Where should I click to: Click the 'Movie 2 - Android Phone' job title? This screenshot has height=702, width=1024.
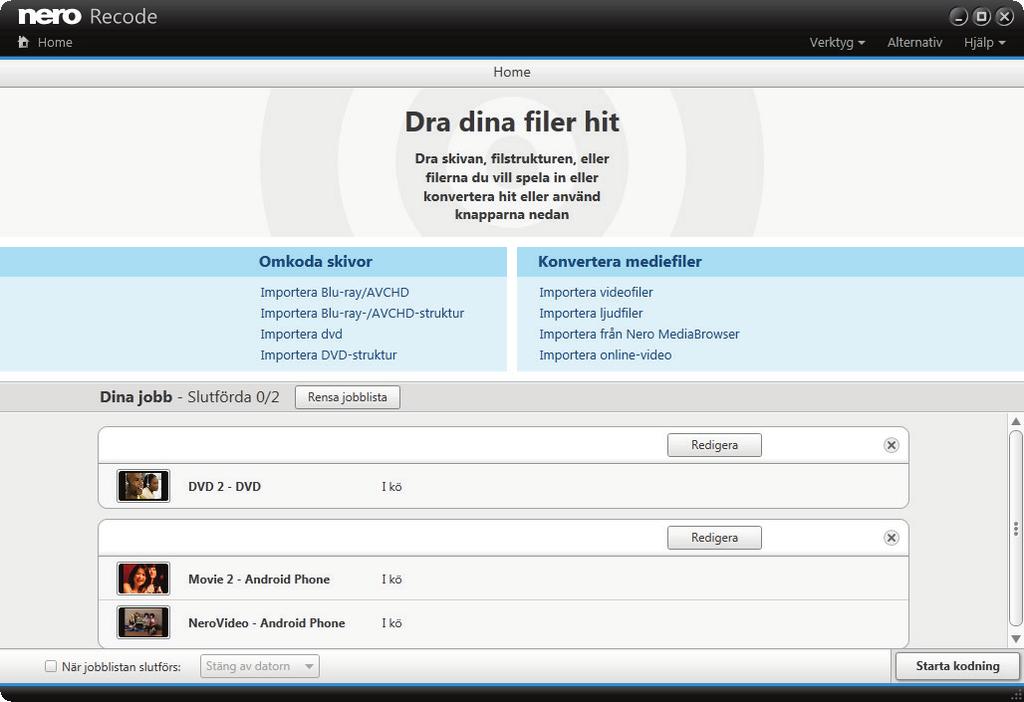click(259, 579)
